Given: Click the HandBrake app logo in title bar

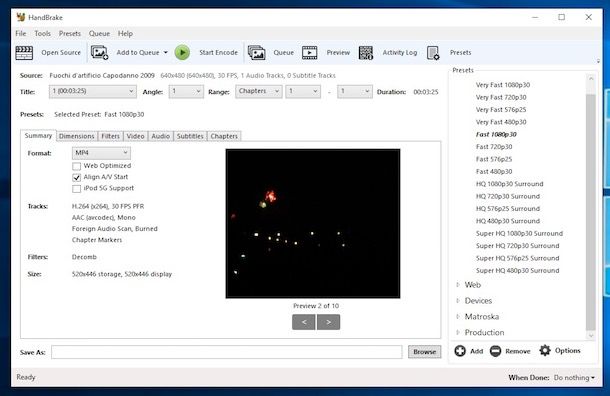Looking at the screenshot, I should tap(21, 17).
